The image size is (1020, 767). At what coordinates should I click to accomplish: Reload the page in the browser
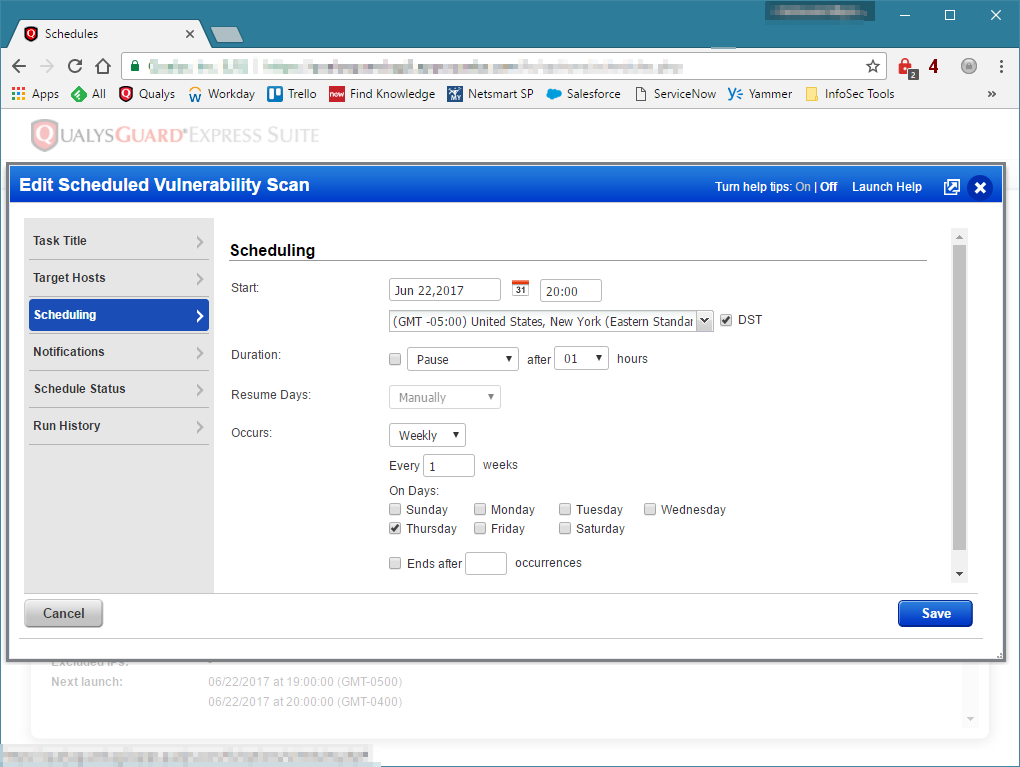tap(75, 66)
